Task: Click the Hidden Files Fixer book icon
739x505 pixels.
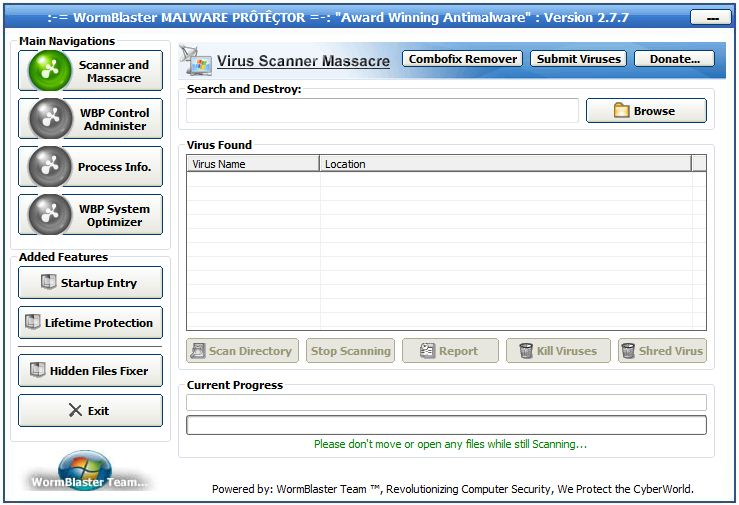Action: click(x=38, y=370)
